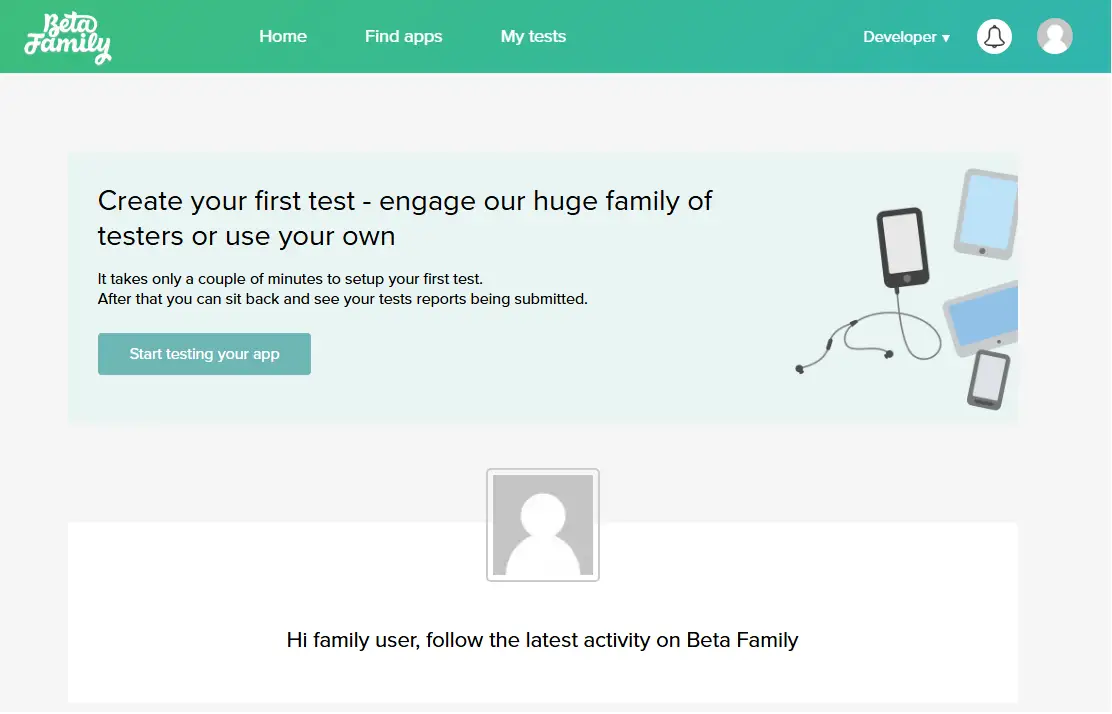
Task: Click the 'It takes only a couple of minutes' text
Action: click(290, 279)
